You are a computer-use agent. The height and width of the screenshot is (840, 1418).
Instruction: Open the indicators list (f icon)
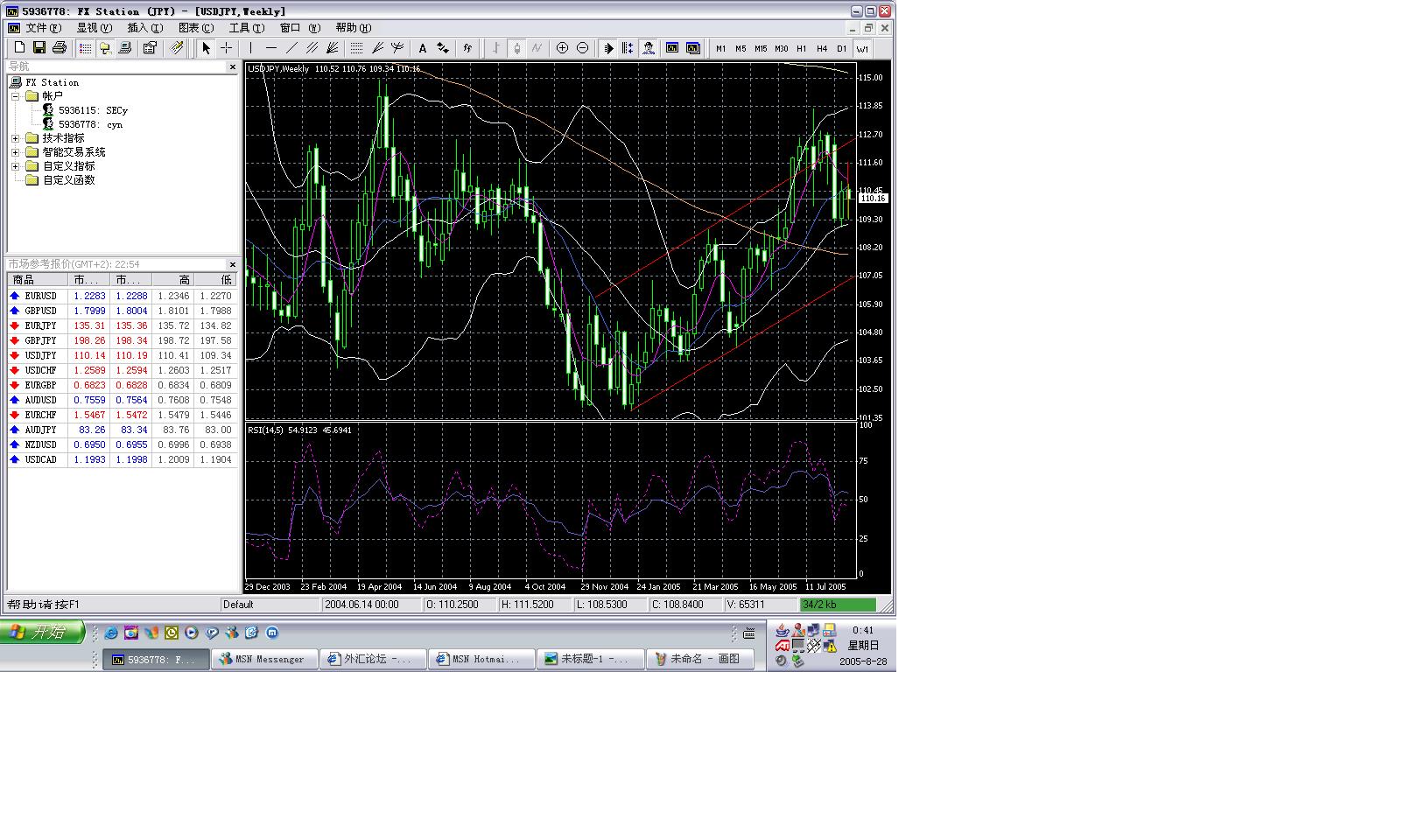[x=467, y=48]
